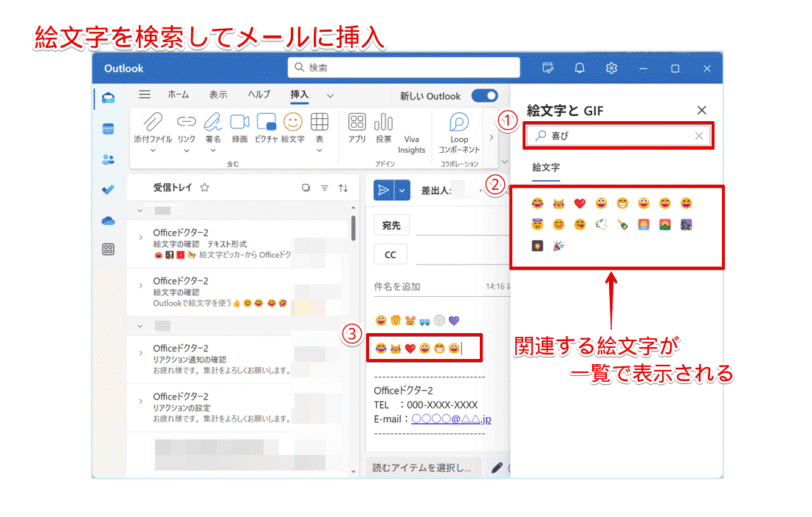Click the hamburger navigation menu icon

(144, 94)
